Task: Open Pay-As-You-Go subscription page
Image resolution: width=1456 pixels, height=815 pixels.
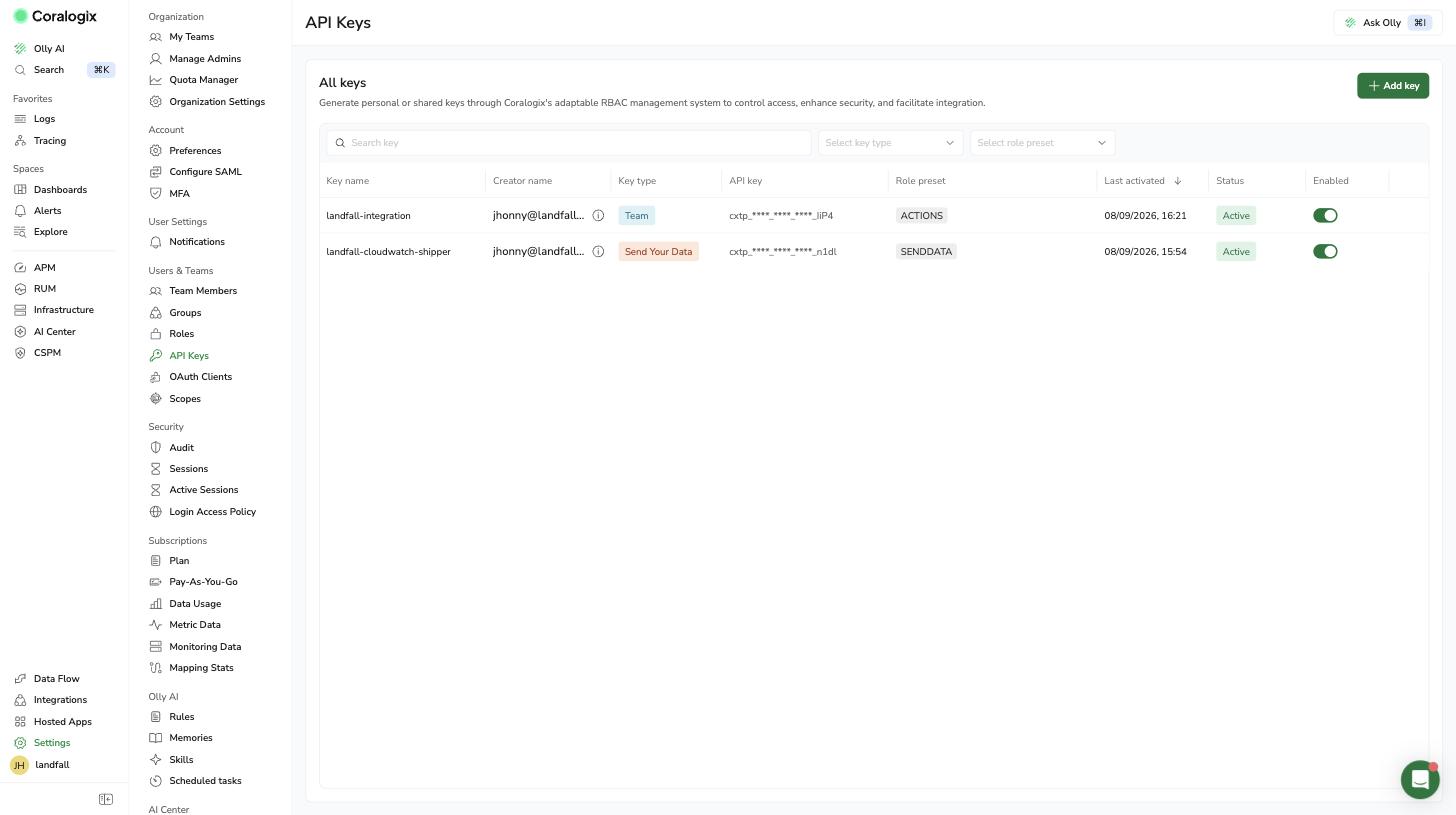Action: [193, 582]
